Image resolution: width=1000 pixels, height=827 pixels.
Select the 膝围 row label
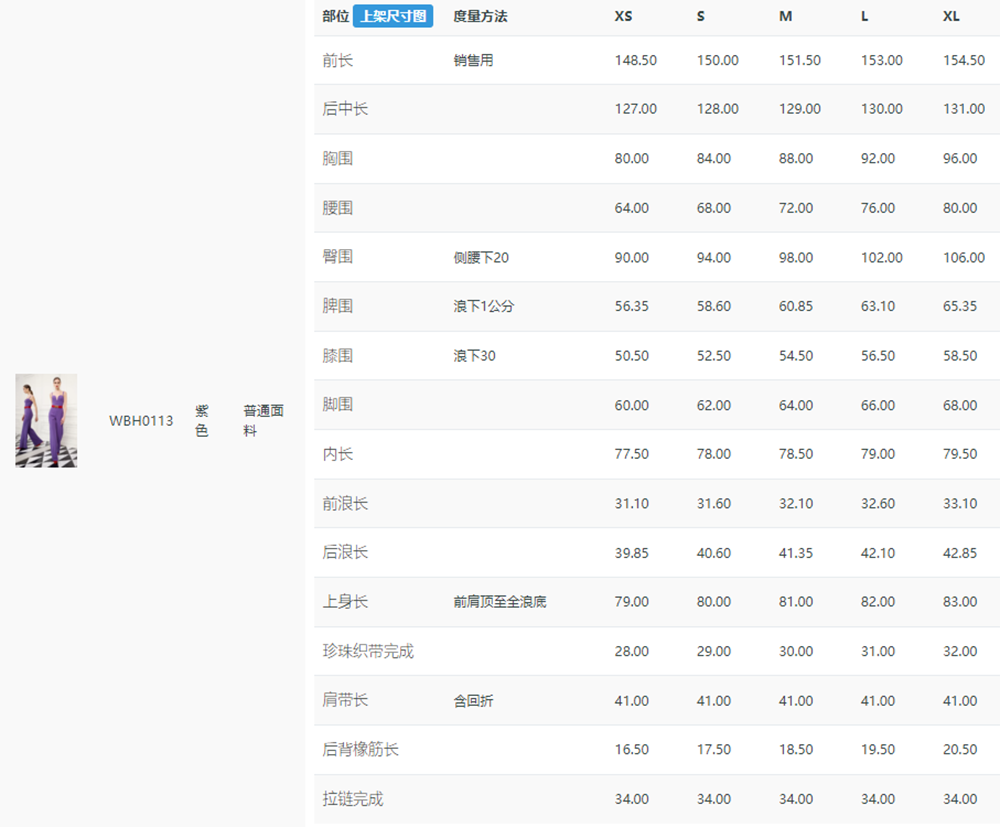(337, 356)
